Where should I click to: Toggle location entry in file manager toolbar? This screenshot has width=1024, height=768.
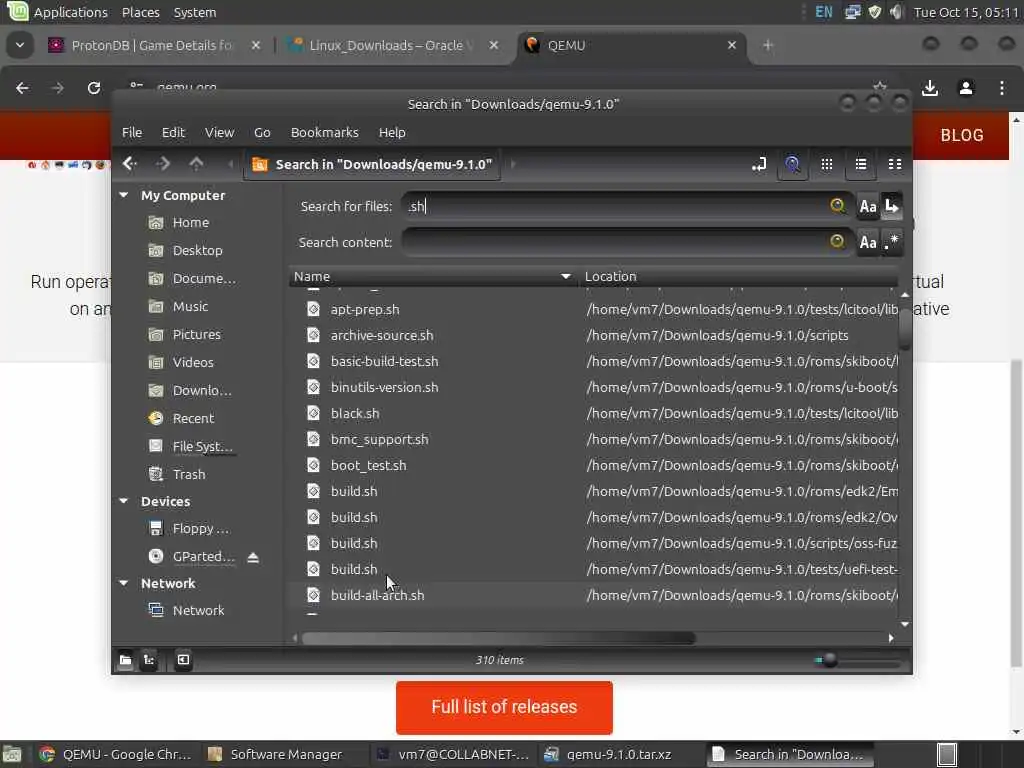tap(759, 165)
